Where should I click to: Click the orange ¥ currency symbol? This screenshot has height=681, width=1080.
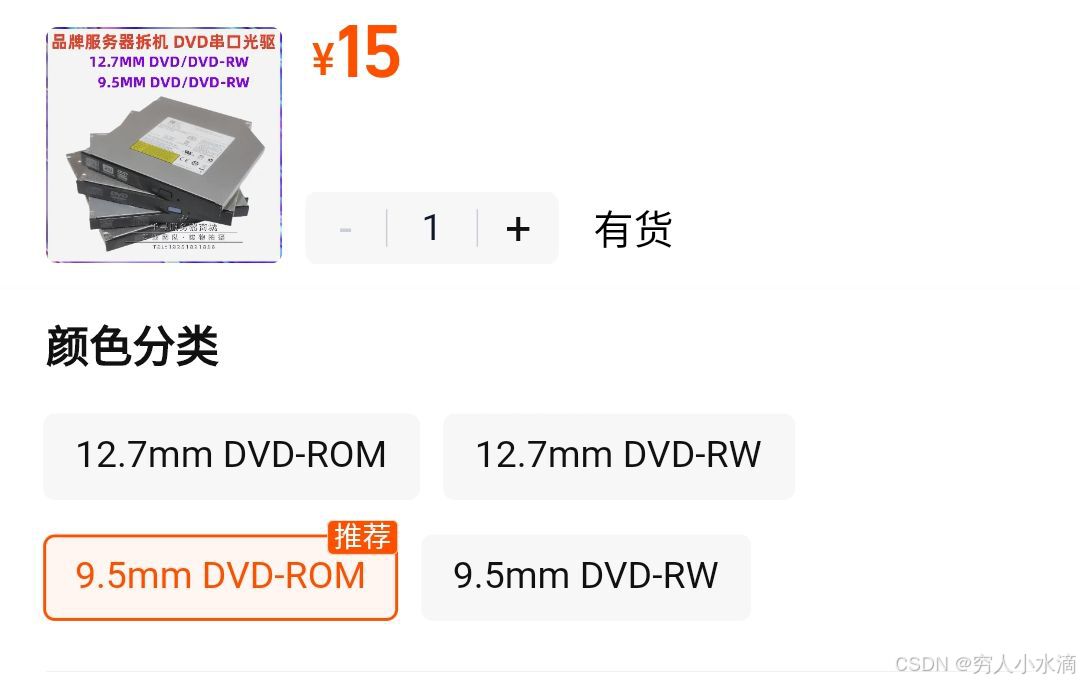[x=323, y=58]
